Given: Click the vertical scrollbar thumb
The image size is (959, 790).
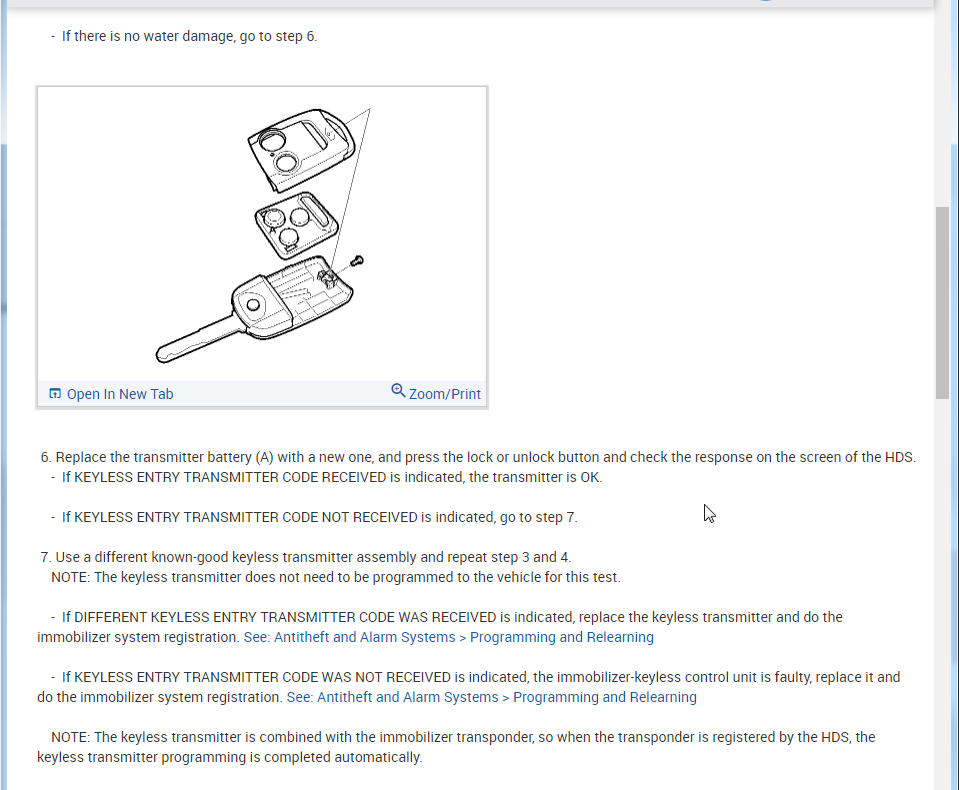Looking at the screenshot, I should click(x=942, y=303).
